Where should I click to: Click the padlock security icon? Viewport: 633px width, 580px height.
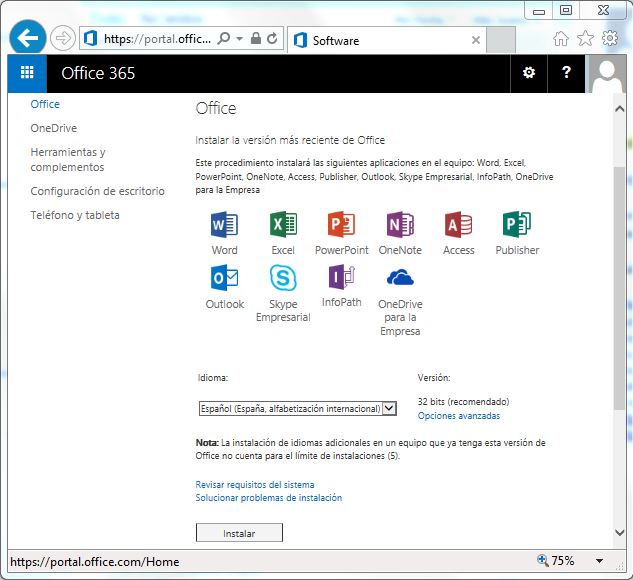[256, 38]
